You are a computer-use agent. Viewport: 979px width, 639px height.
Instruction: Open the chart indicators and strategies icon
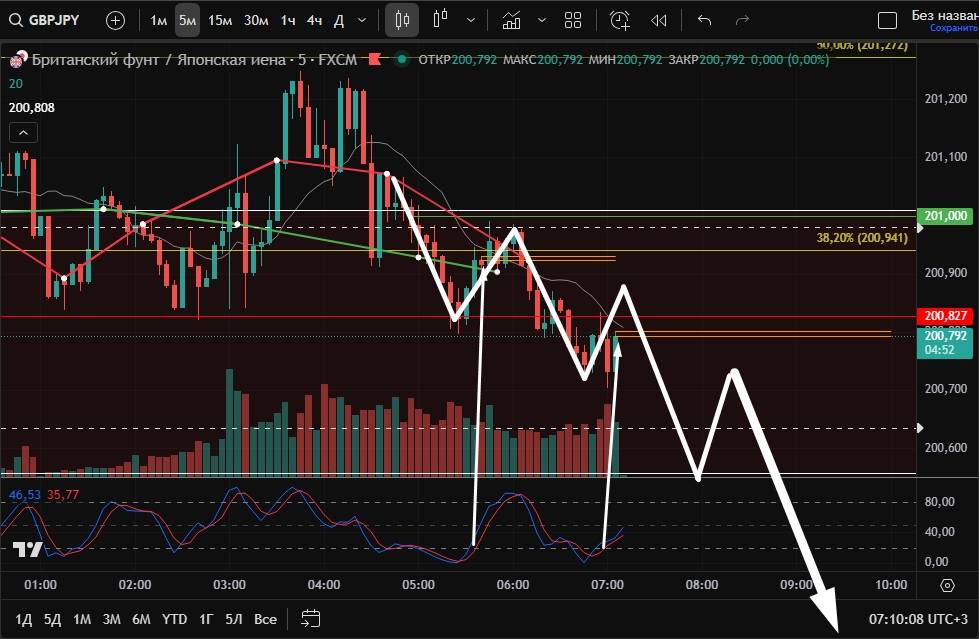(512, 20)
